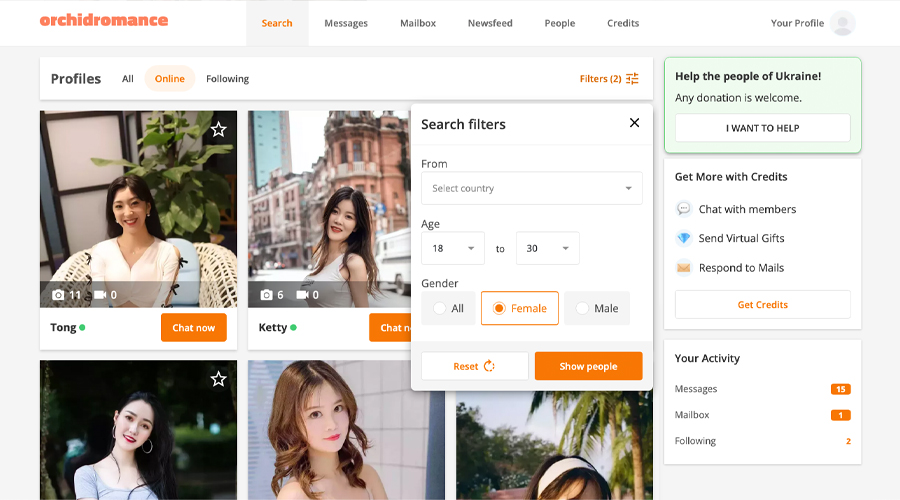This screenshot has width=900, height=500.
Task: Select the Female gender option
Action: tap(519, 308)
